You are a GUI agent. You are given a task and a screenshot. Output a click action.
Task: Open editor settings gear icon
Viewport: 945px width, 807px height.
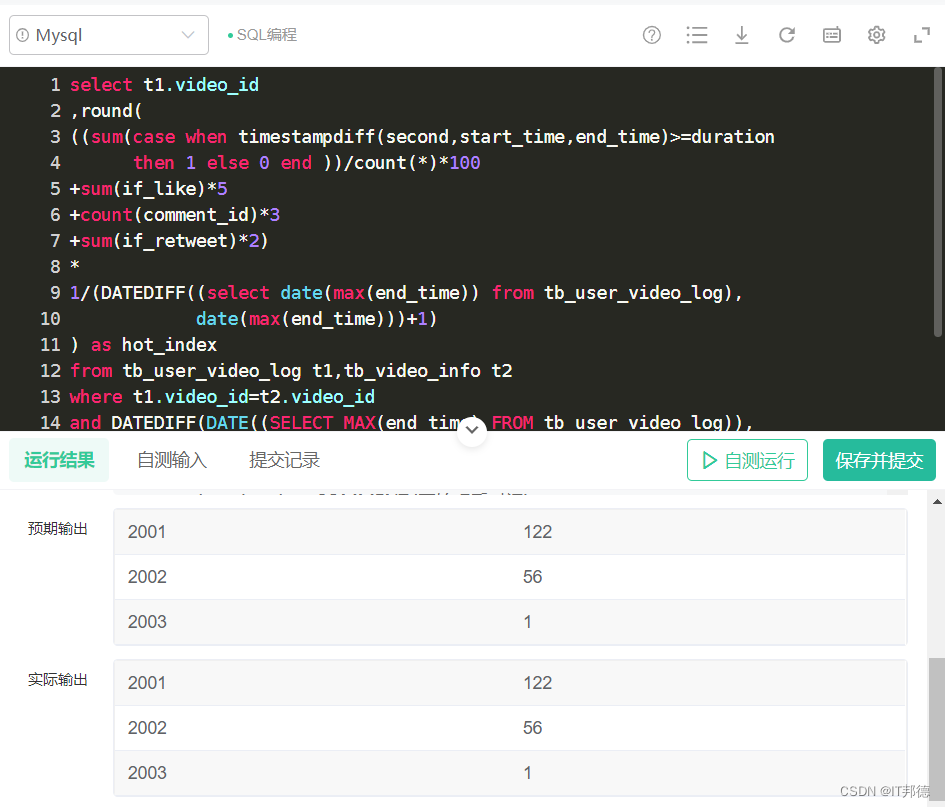pos(877,35)
